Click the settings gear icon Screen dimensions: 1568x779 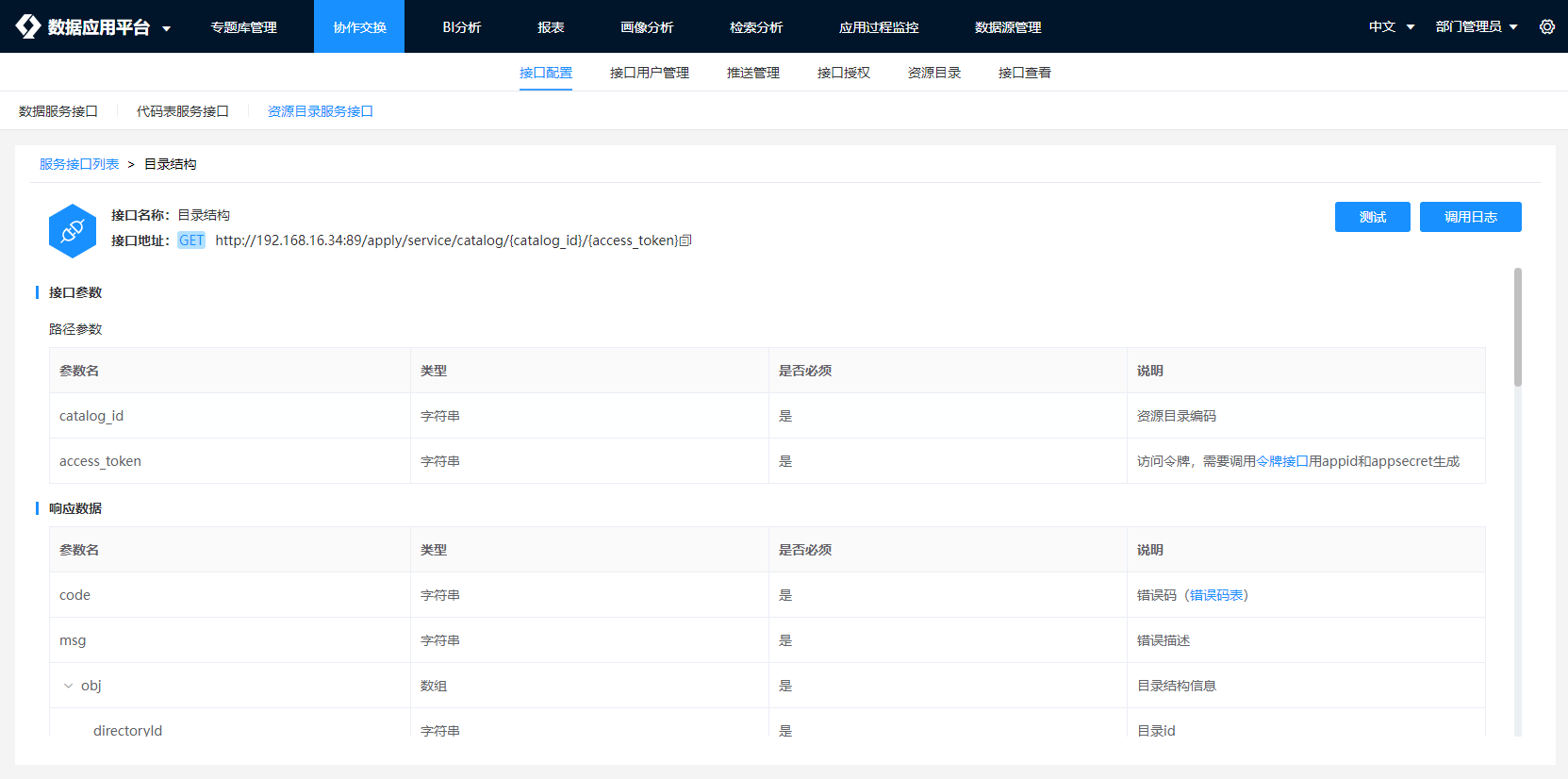coord(1546,27)
